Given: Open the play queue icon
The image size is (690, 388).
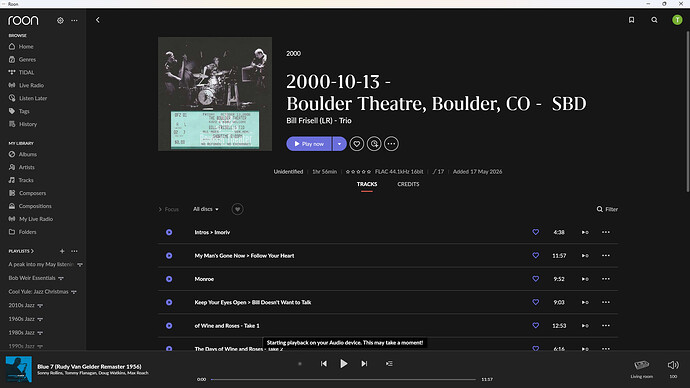Looking at the screenshot, I should tap(389, 363).
